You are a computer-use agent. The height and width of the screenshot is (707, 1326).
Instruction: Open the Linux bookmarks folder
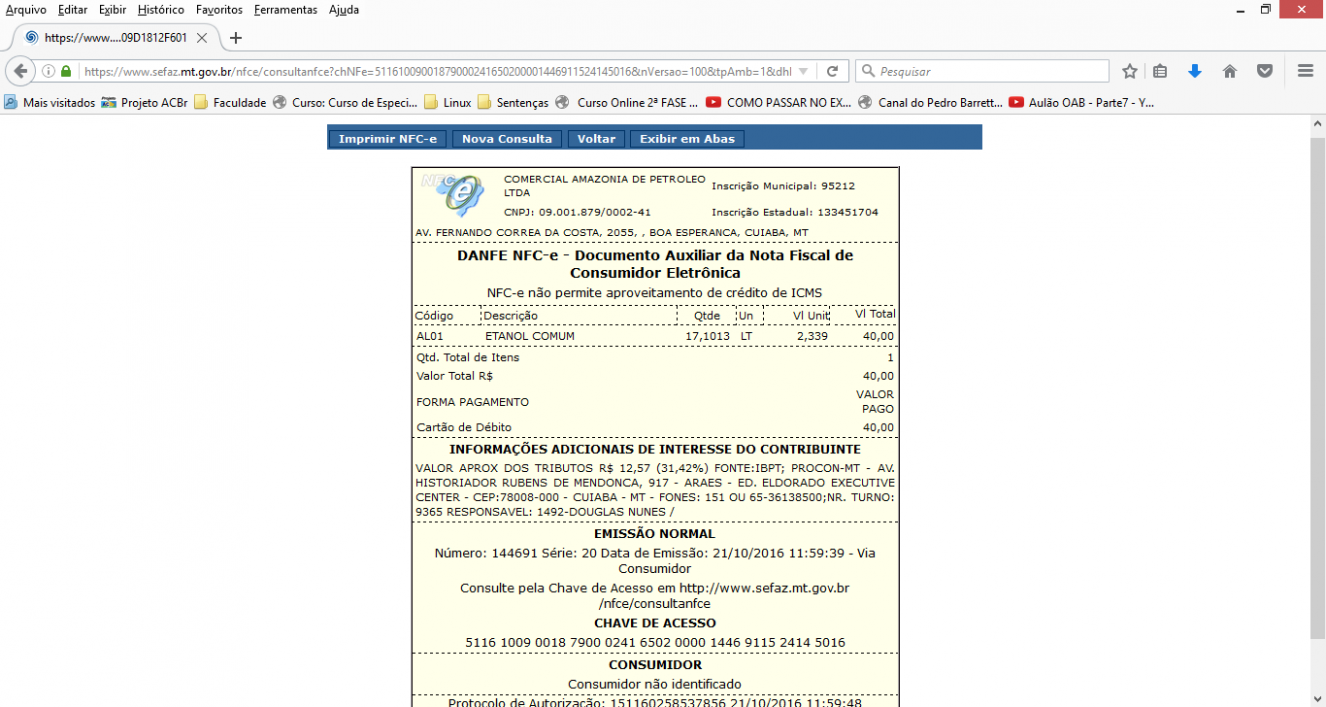click(x=448, y=102)
